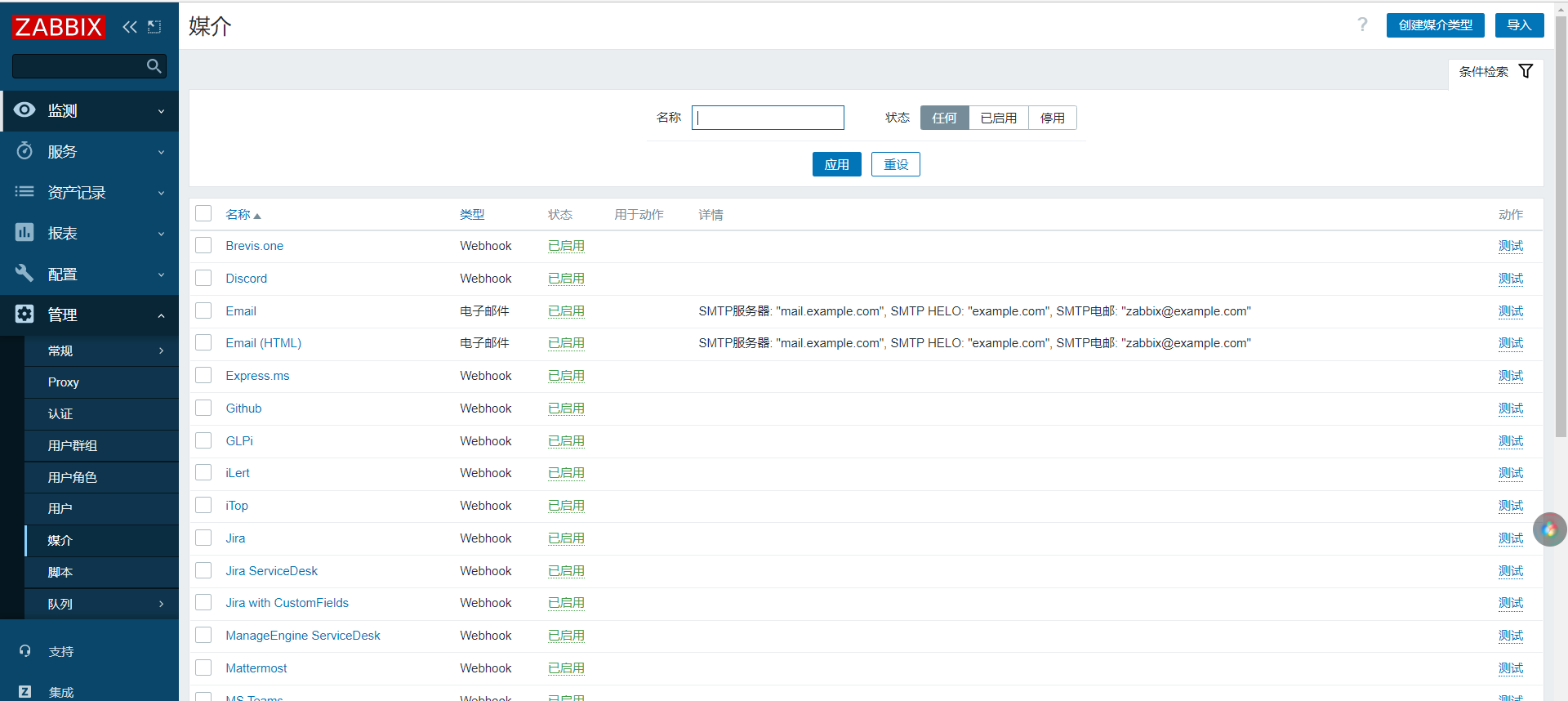Select the Brevis.one row checkbox
1568x701 pixels.
(x=203, y=245)
